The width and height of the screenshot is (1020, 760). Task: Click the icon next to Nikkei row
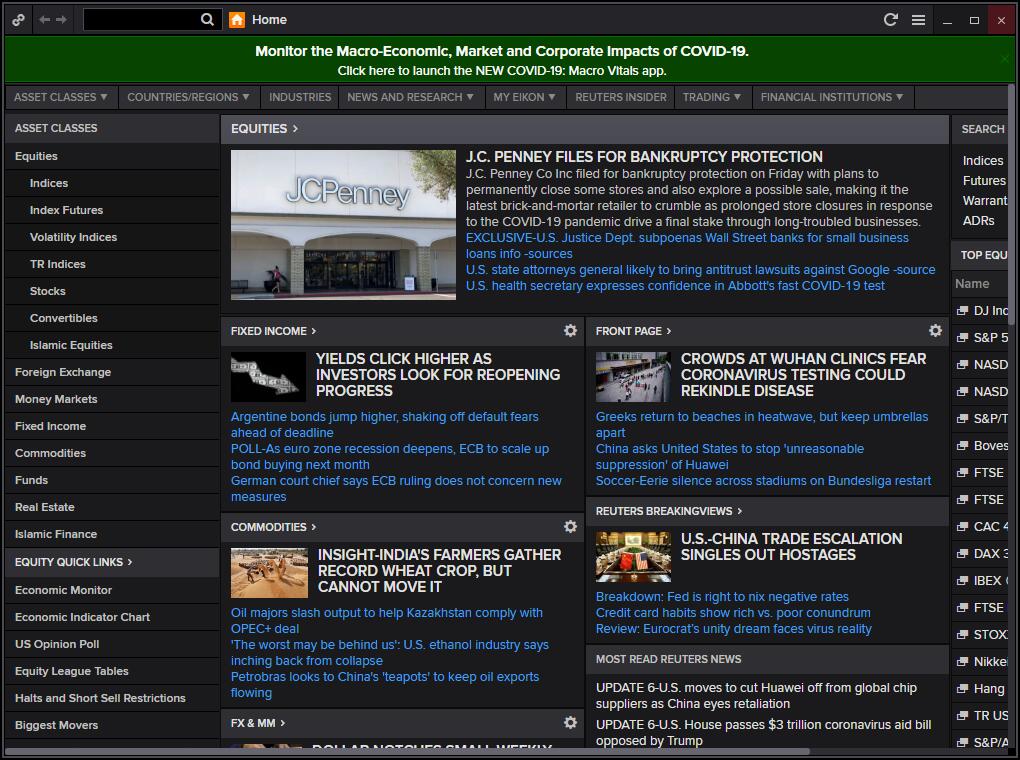962,662
